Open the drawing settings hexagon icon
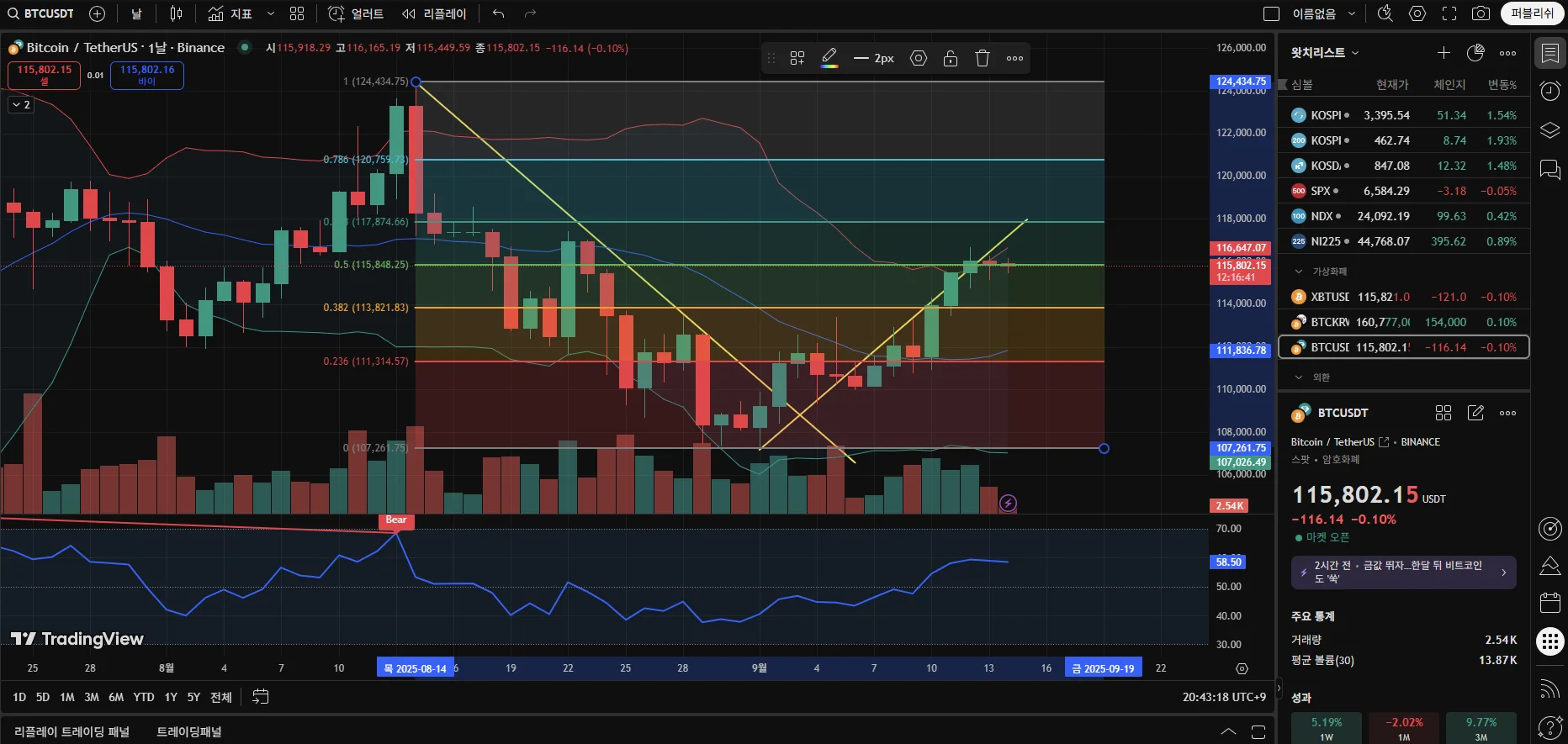 [x=919, y=58]
